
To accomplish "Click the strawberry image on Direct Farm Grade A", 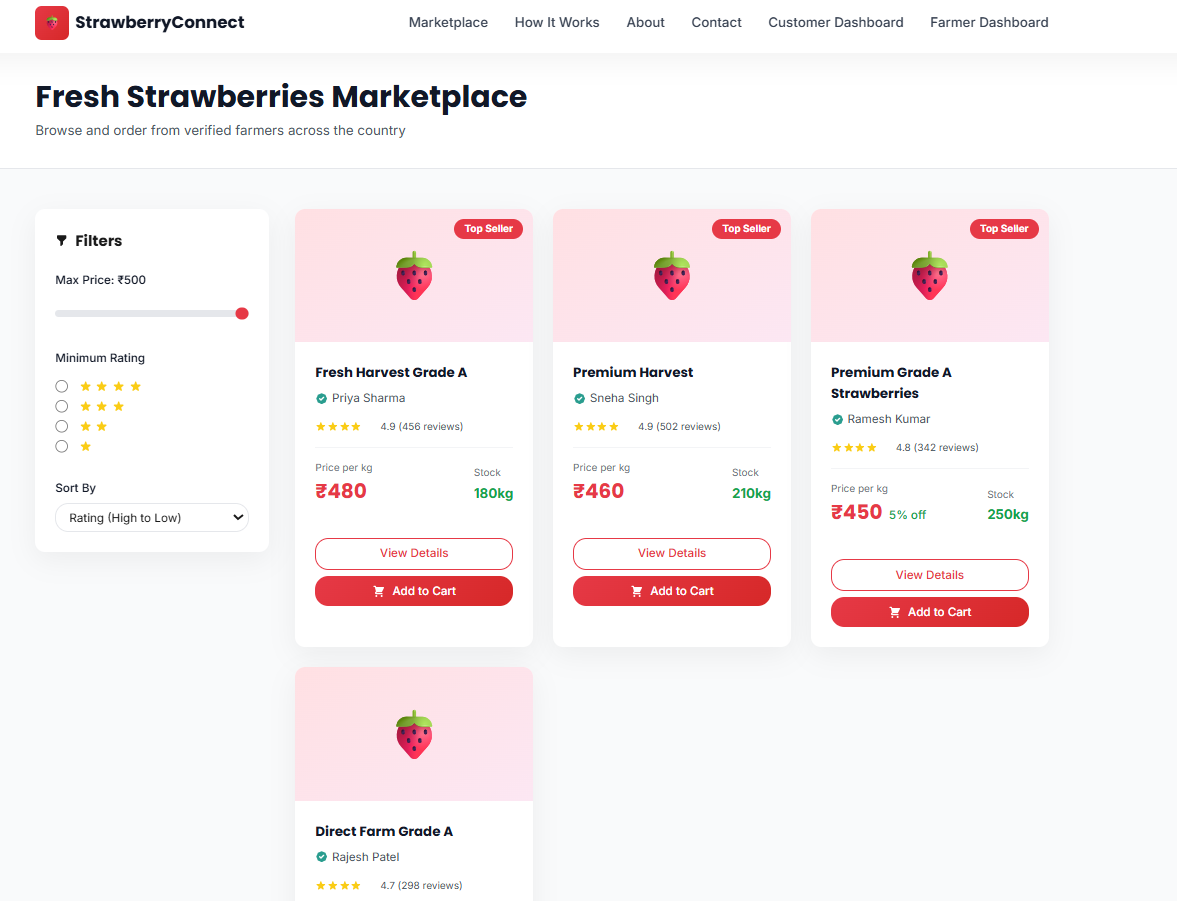I will pyautogui.click(x=414, y=735).
